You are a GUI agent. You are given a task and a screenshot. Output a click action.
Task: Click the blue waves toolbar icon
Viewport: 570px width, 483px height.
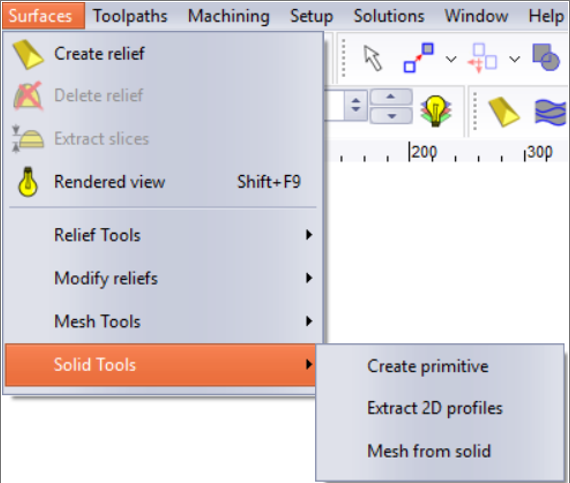(550, 112)
